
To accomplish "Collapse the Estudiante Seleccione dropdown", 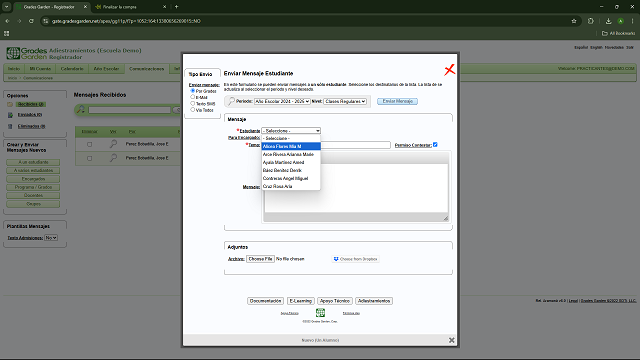I will tap(291, 131).
